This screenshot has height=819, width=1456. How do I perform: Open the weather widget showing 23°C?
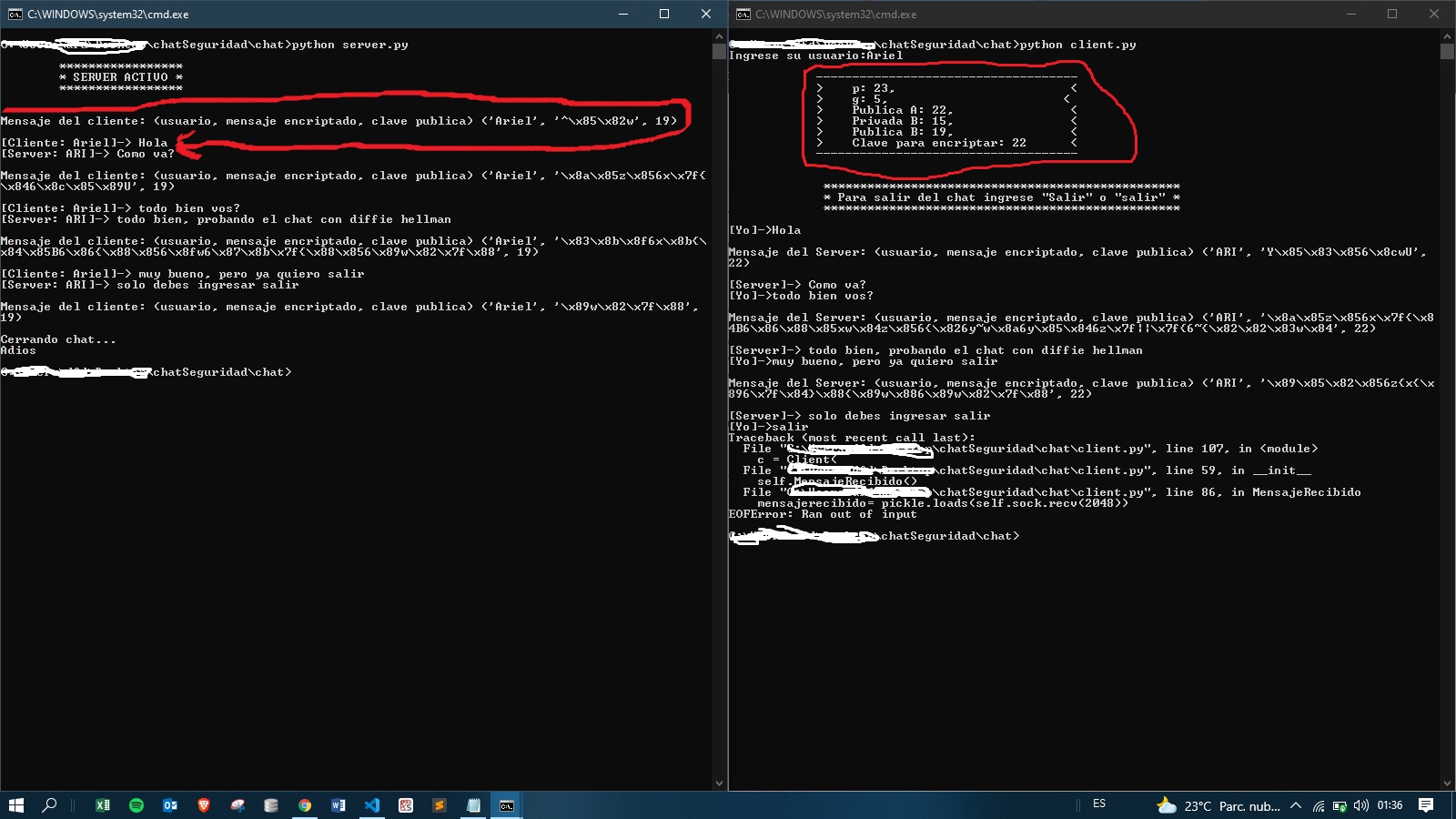coord(1218,805)
